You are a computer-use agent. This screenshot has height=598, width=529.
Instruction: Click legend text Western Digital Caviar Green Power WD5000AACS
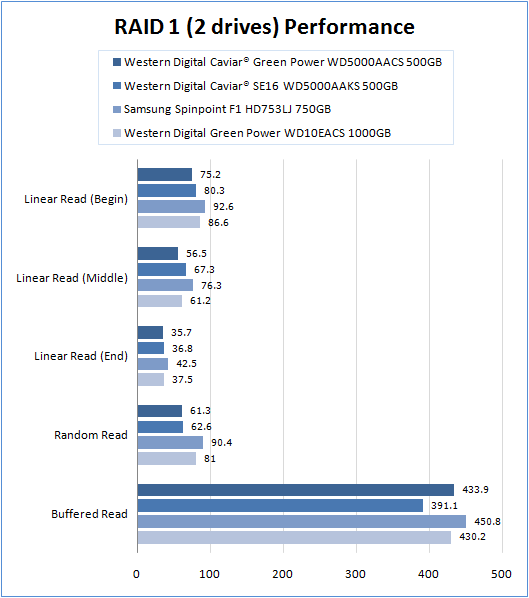tap(283, 62)
